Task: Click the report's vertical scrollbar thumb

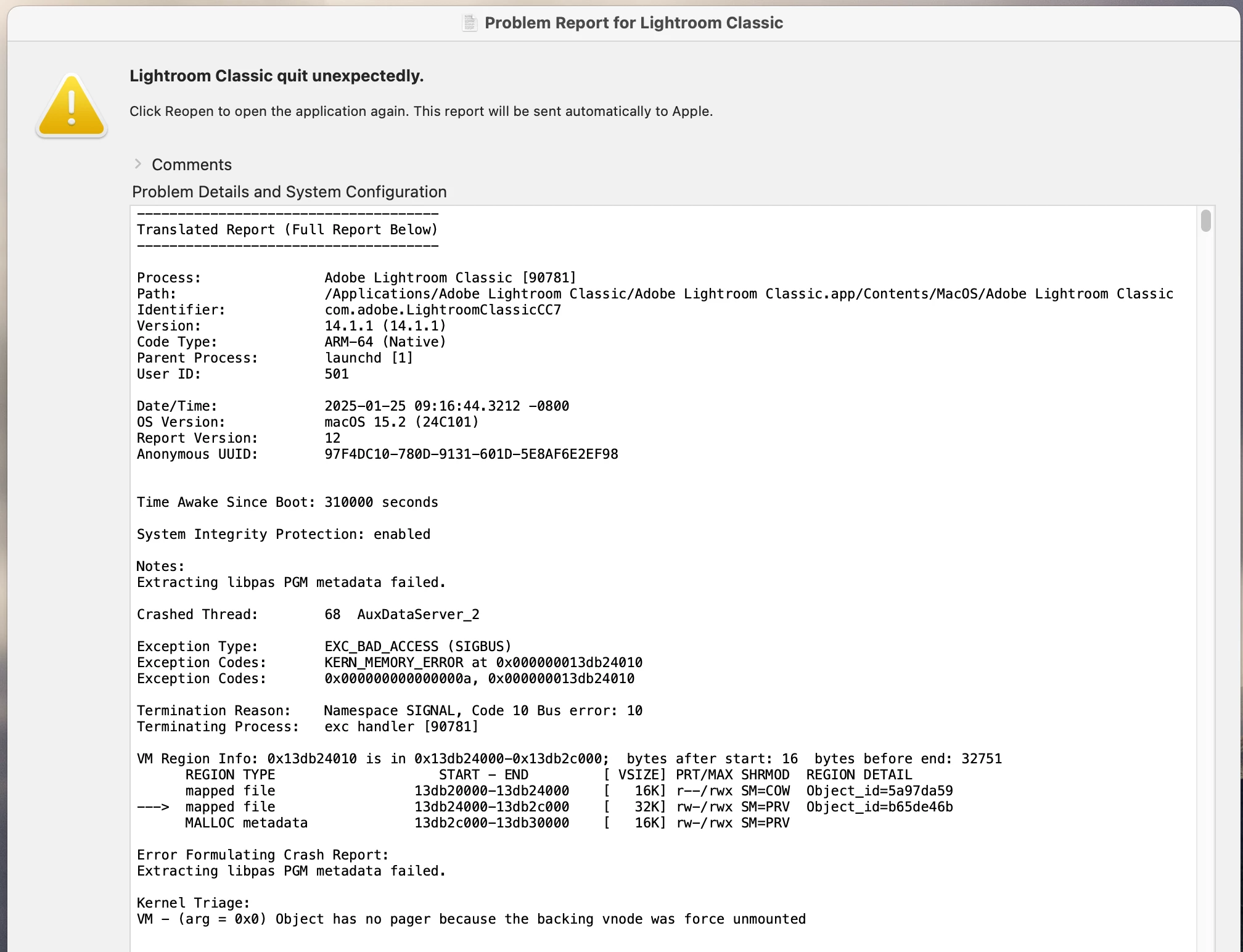Action: tap(1205, 221)
